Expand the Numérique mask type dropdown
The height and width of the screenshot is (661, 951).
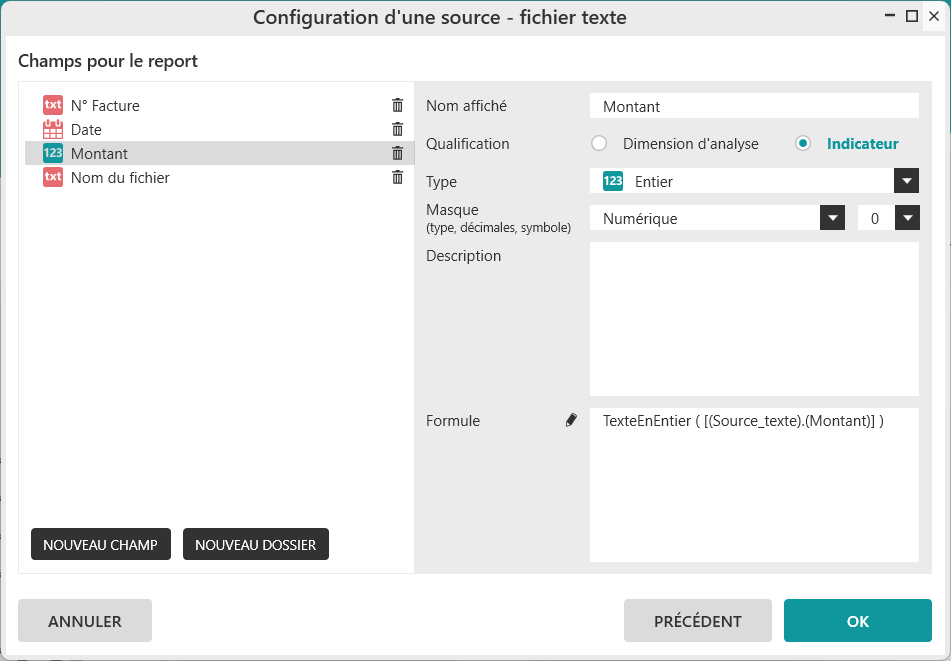click(832, 218)
